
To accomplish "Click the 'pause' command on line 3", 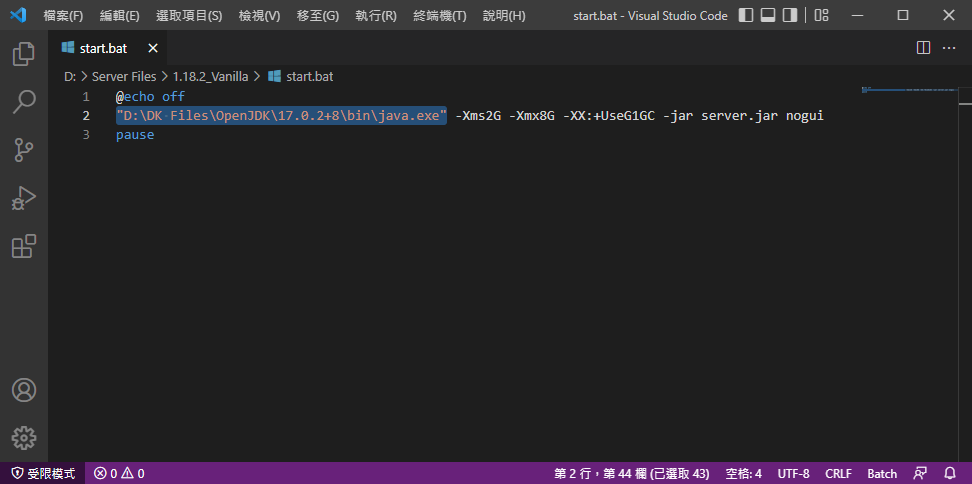I will coord(135,134).
